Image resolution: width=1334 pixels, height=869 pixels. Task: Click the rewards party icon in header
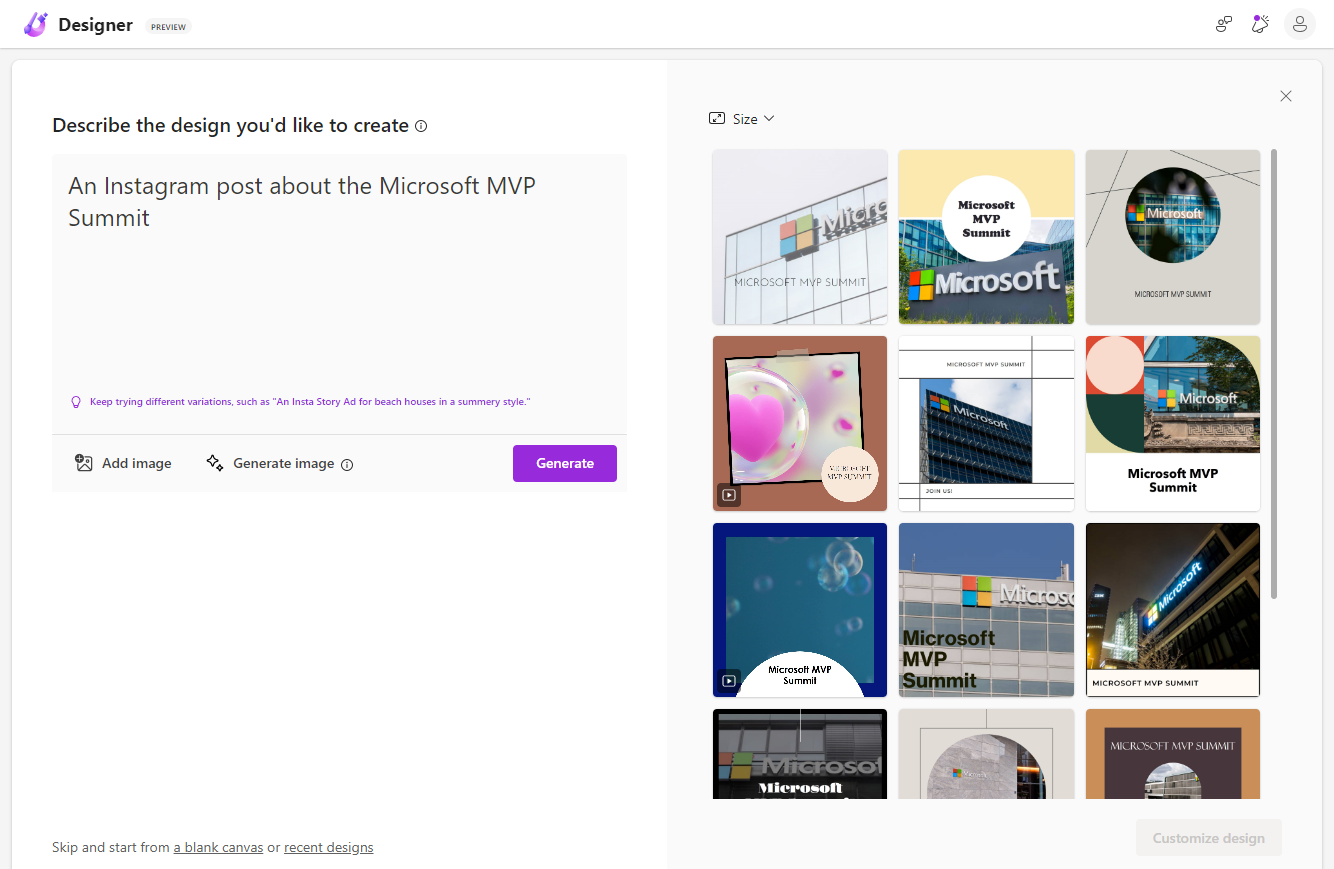point(1260,25)
